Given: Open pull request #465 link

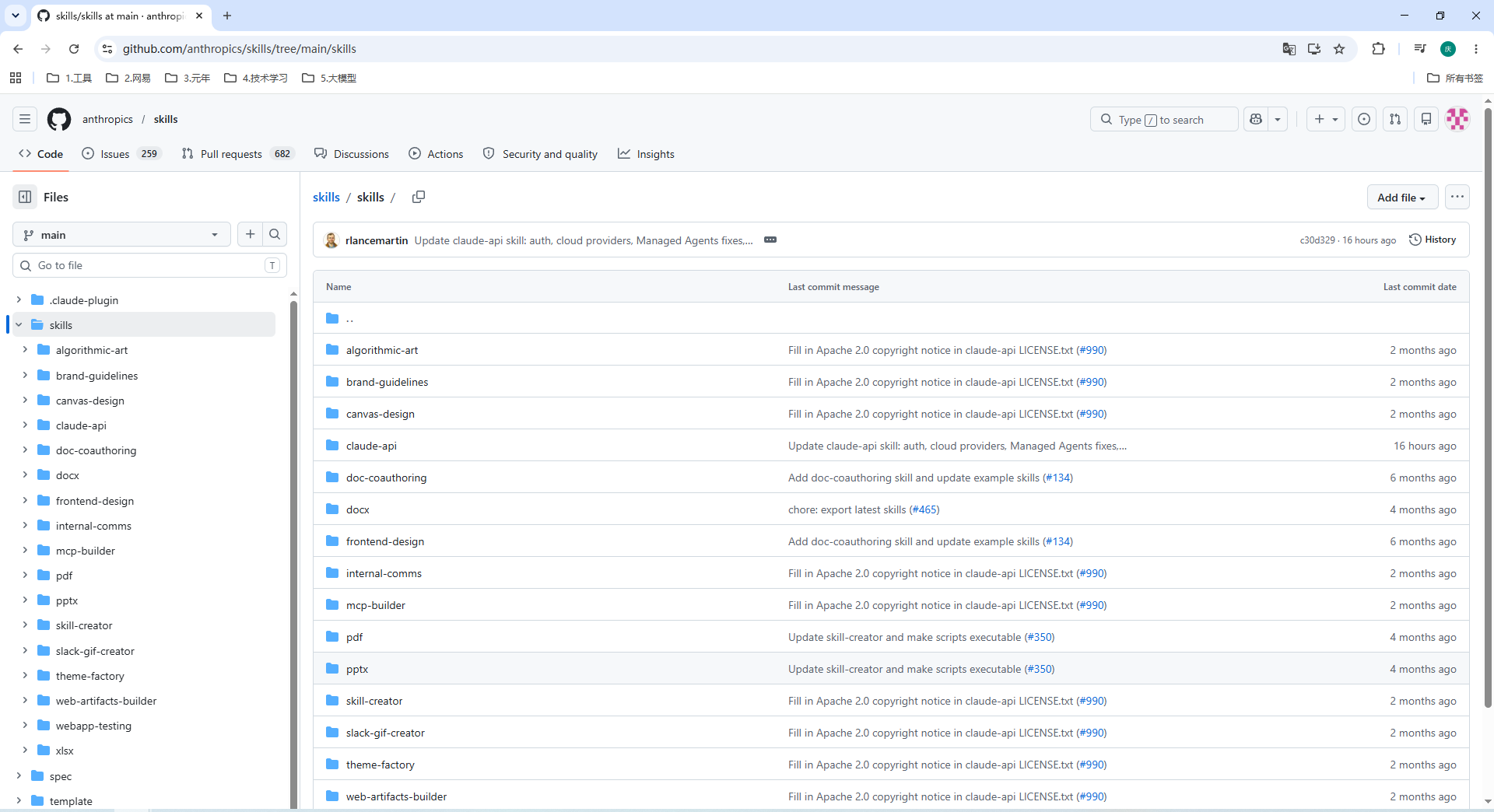Looking at the screenshot, I should tap(924, 509).
